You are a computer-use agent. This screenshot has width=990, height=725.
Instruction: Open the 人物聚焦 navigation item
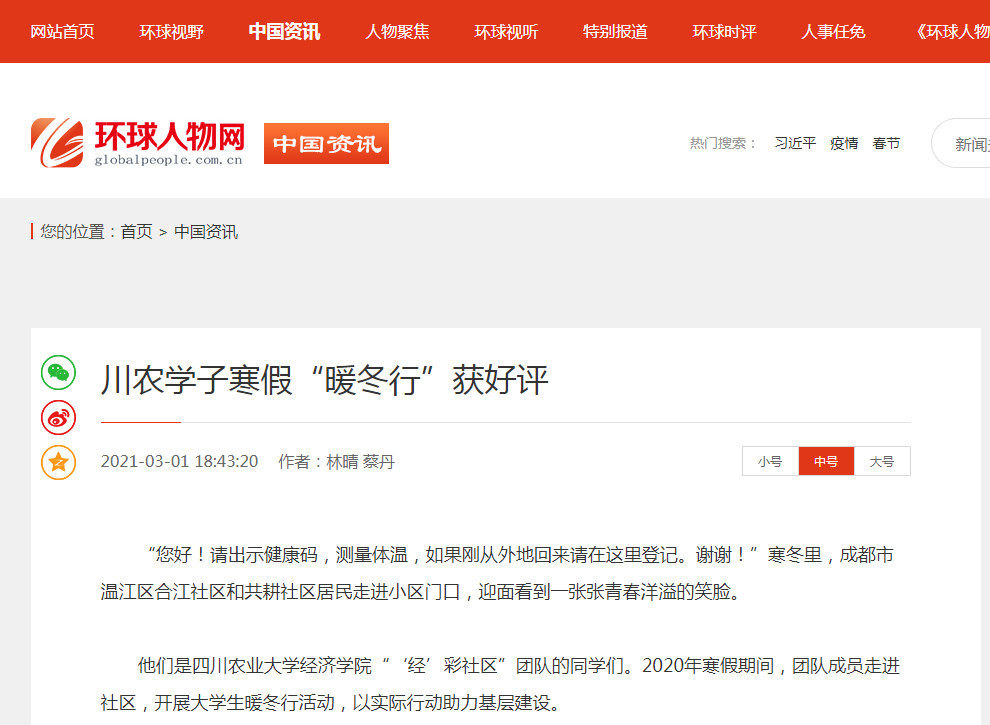pyautogui.click(x=397, y=32)
